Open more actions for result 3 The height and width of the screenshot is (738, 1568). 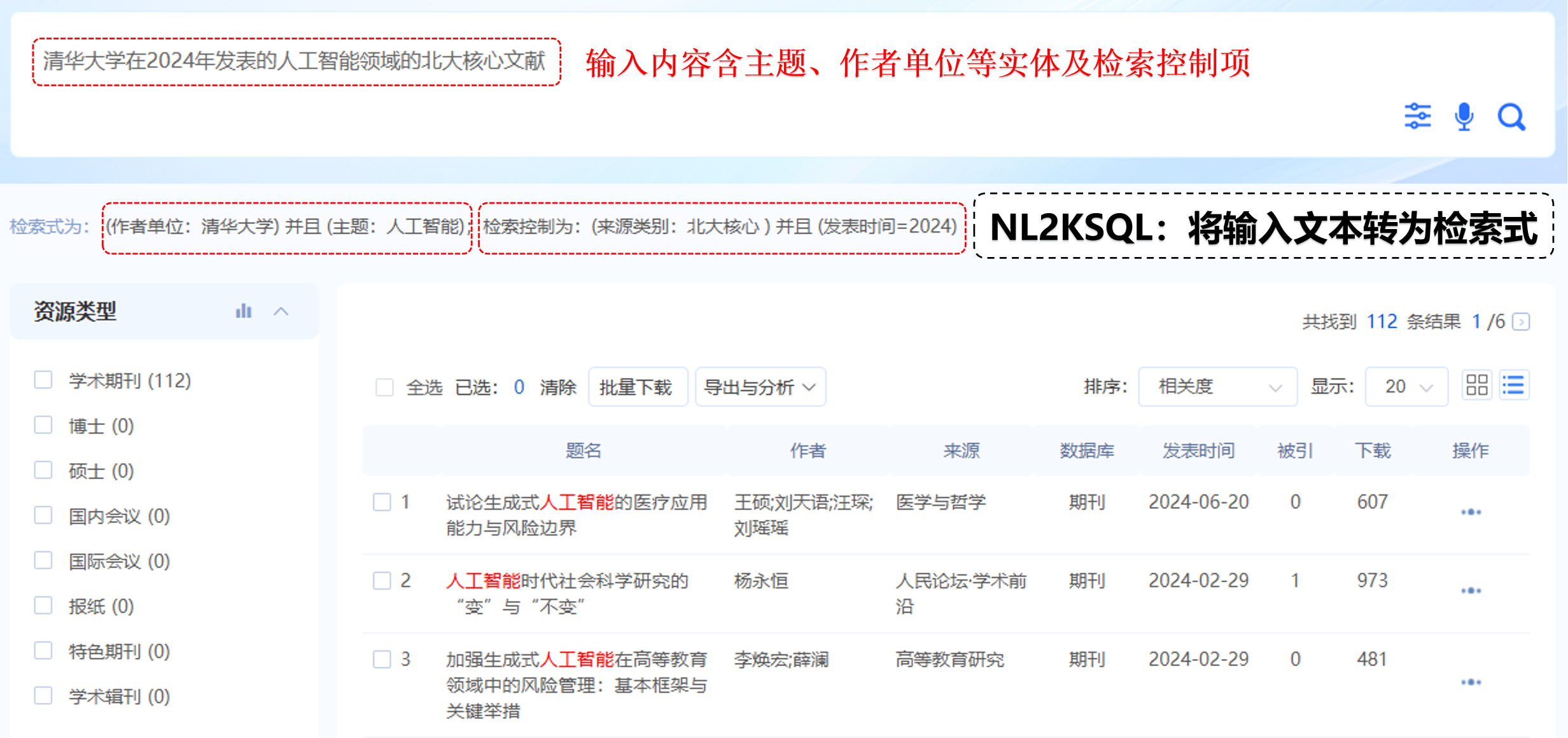click(1471, 682)
